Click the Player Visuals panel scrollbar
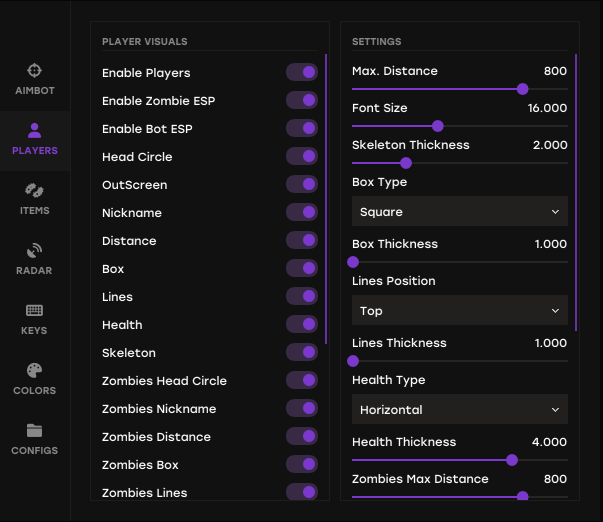This screenshot has height=522, width=603. click(x=326, y=199)
